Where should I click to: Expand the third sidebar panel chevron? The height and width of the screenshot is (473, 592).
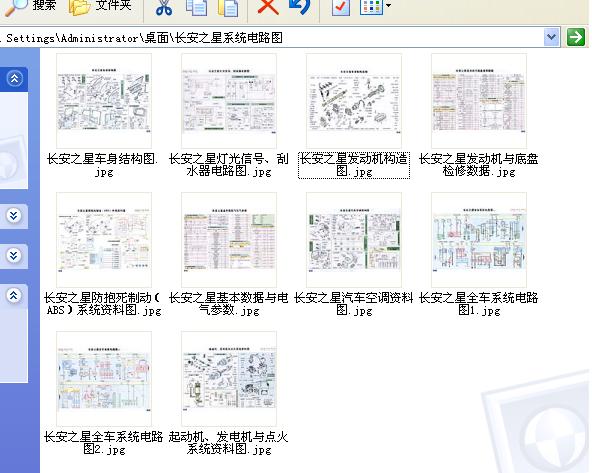14,256
